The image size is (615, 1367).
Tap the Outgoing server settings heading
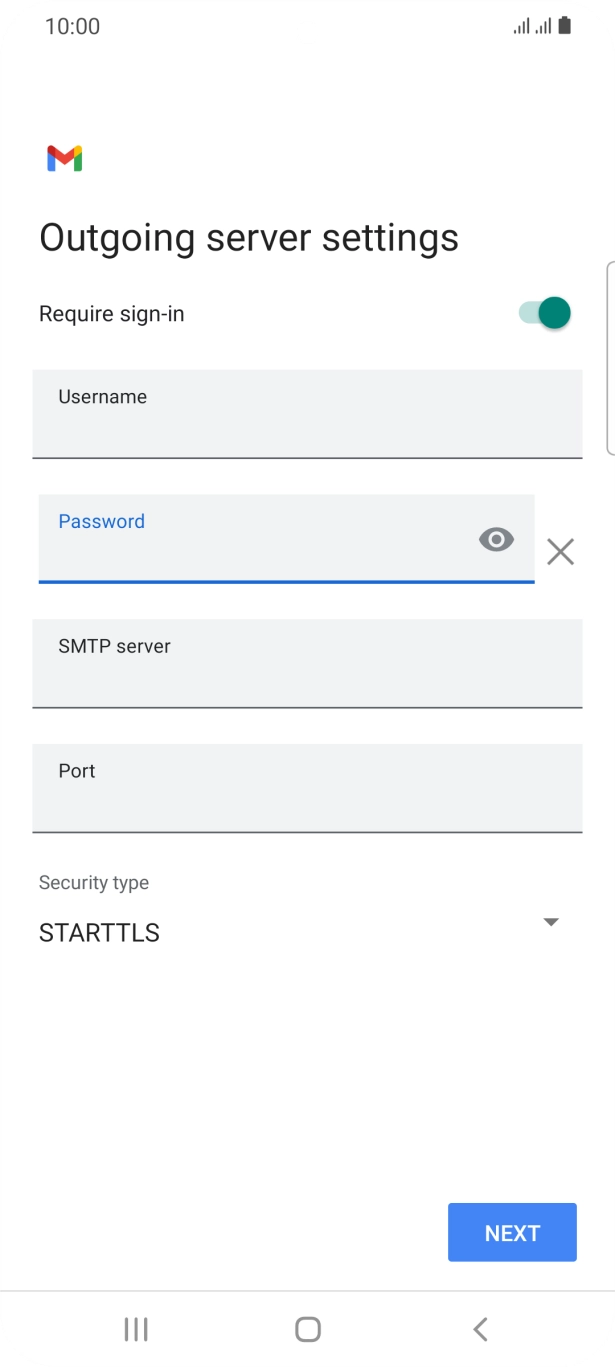[x=249, y=237]
